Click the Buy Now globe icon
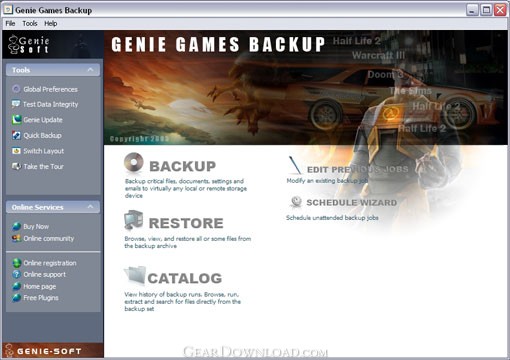The height and width of the screenshot is (360, 510). pyautogui.click(x=16, y=226)
